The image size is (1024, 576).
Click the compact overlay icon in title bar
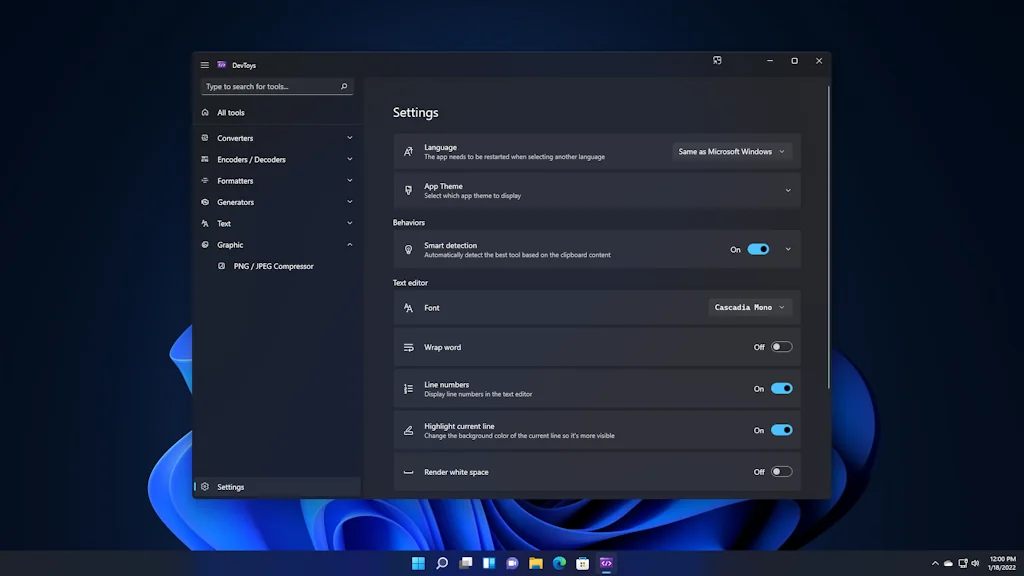717,61
